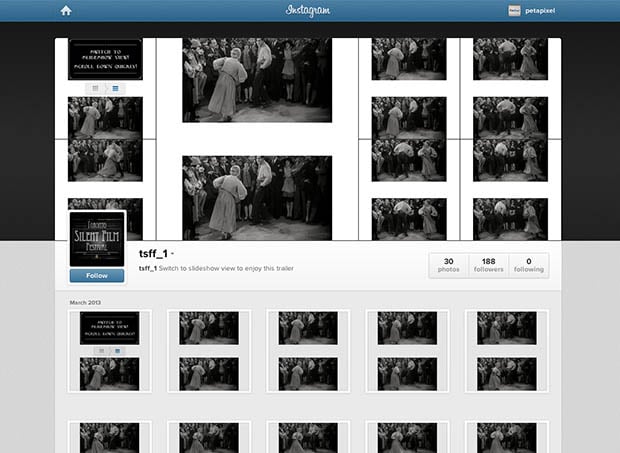This screenshot has height=453, width=620.
Task: Click the large center image in banner
Action: (257, 139)
